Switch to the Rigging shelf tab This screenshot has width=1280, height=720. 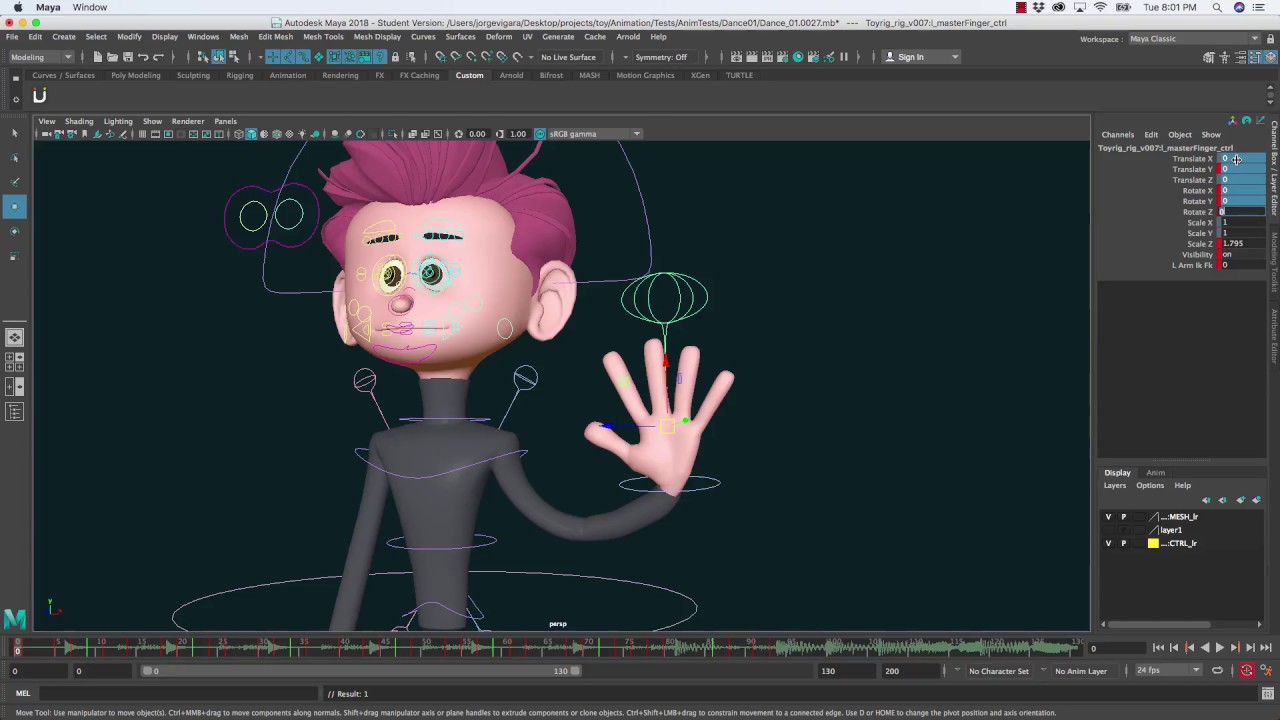239,75
